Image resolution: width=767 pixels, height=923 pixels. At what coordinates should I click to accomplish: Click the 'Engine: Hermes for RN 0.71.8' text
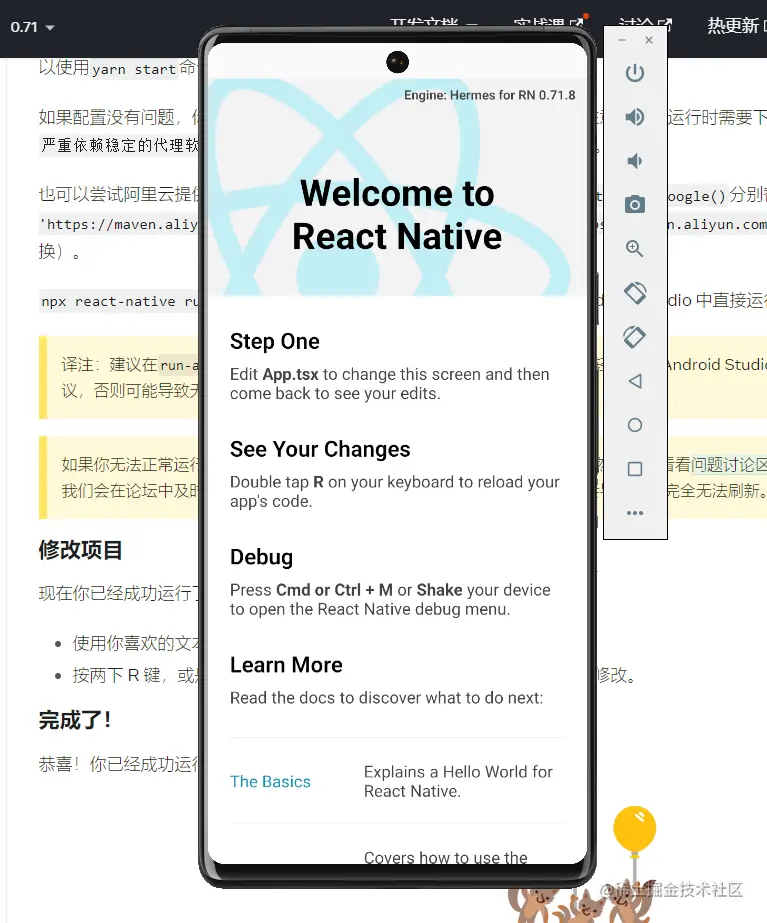point(490,95)
